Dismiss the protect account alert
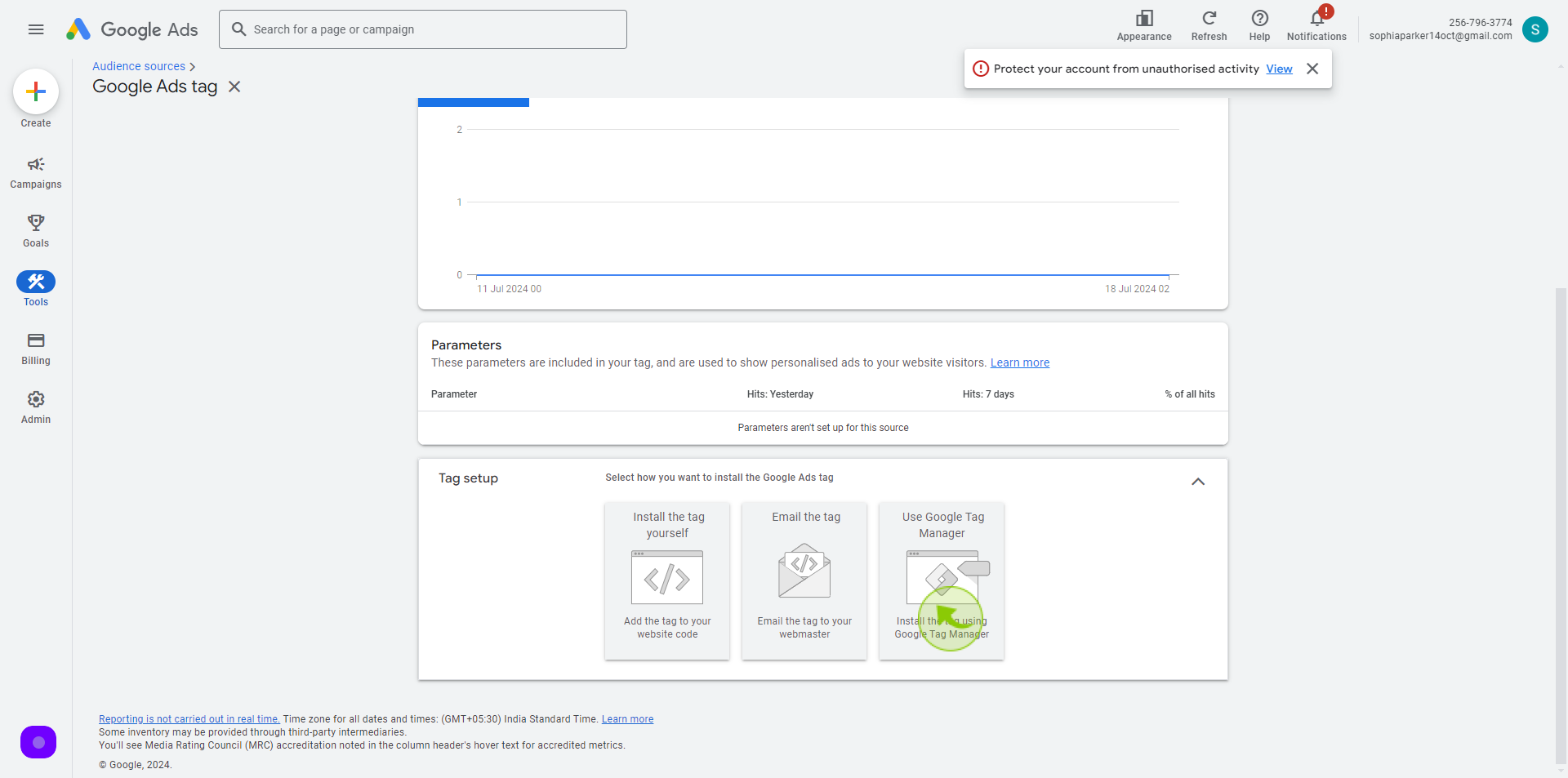This screenshot has width=1568, height=778. pos(1312,69)
